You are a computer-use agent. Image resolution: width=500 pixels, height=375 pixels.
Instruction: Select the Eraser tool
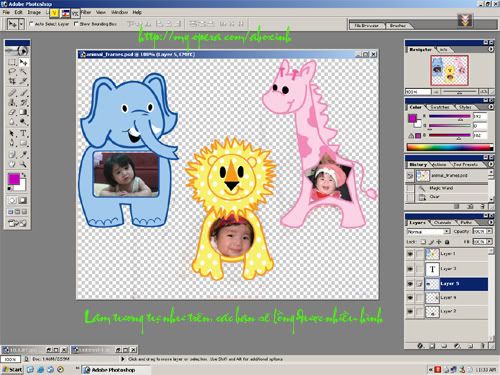[12, 112]
